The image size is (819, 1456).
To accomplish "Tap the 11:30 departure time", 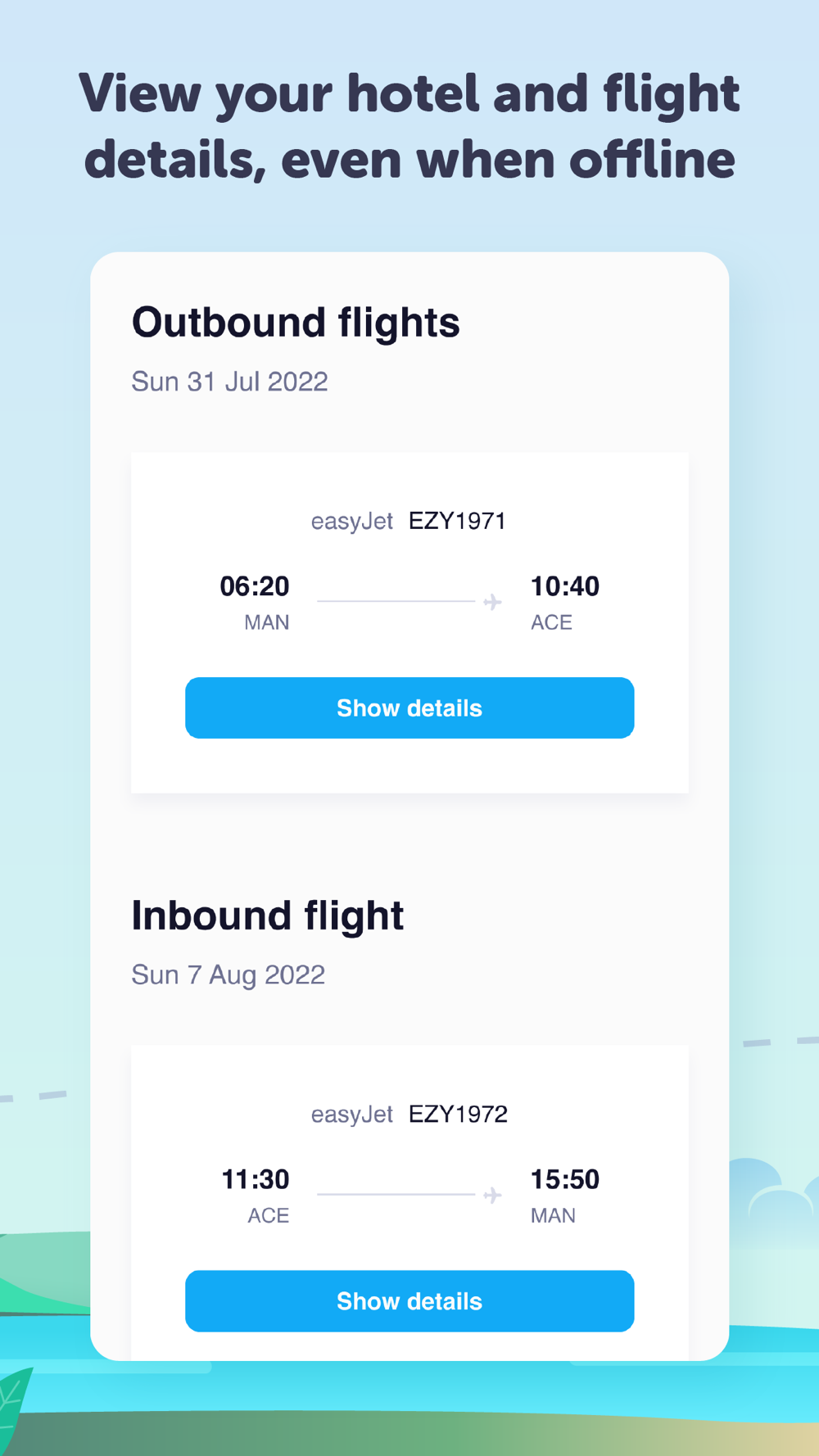I will (256, 1179).
